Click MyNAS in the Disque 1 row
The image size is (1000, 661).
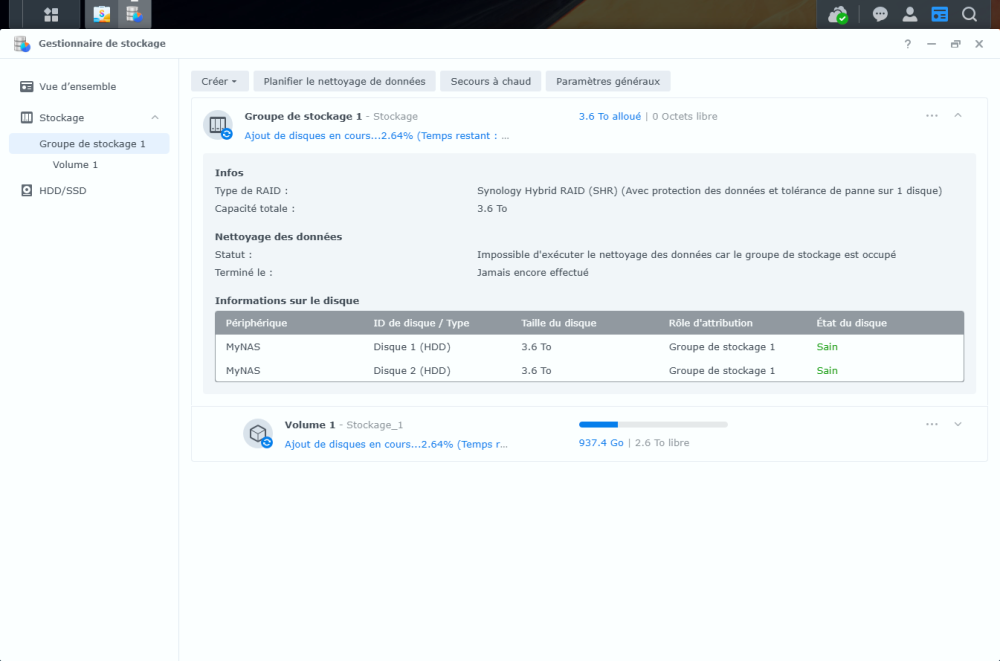[243, 346]
